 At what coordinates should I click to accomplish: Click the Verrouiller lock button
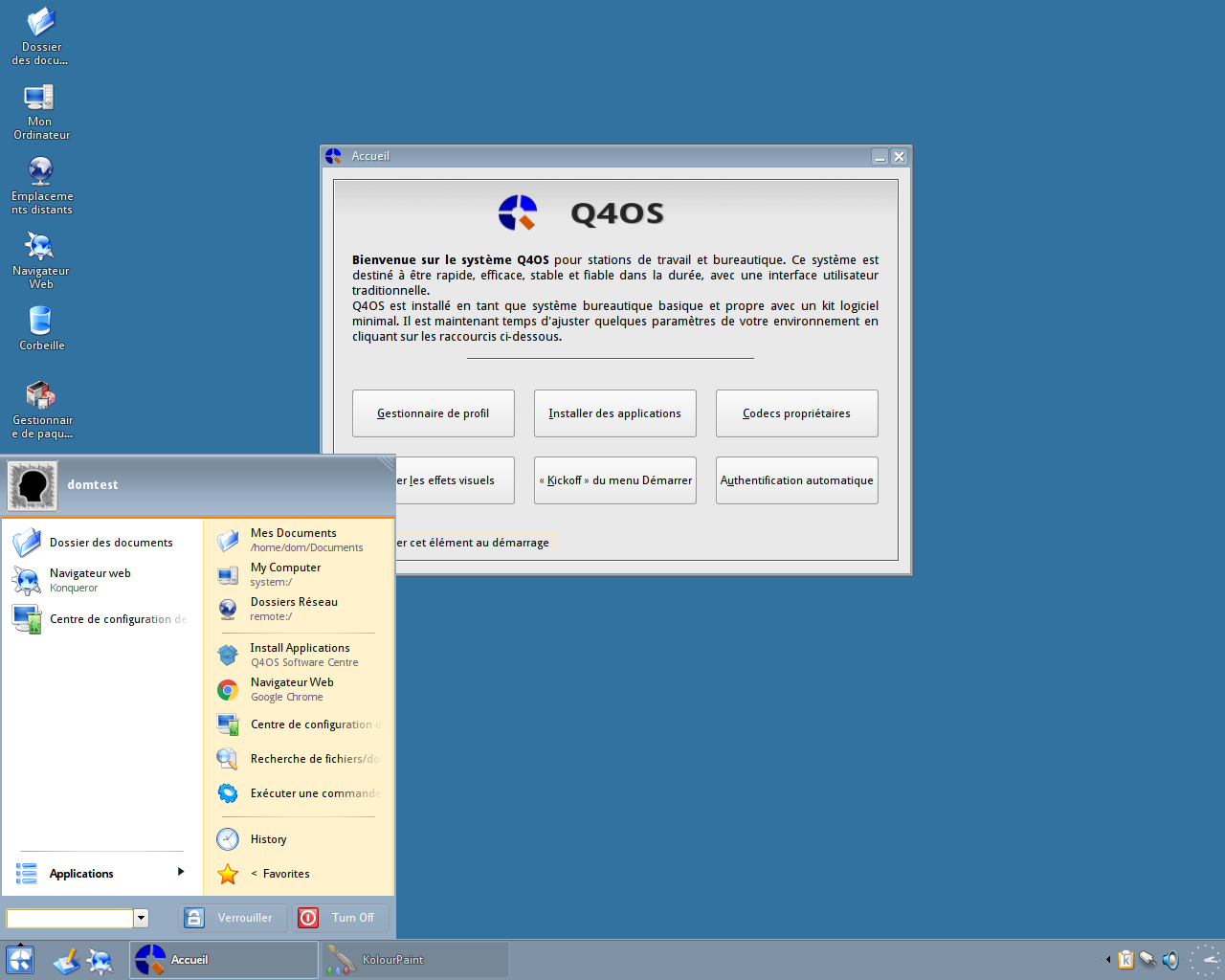point(233,918)
